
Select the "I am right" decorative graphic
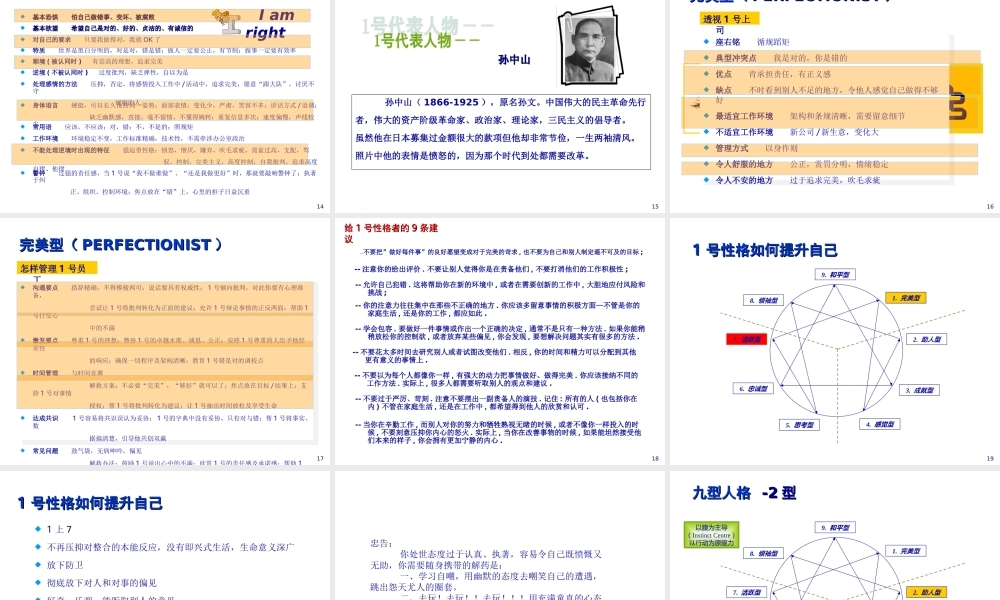pos(272,23)
